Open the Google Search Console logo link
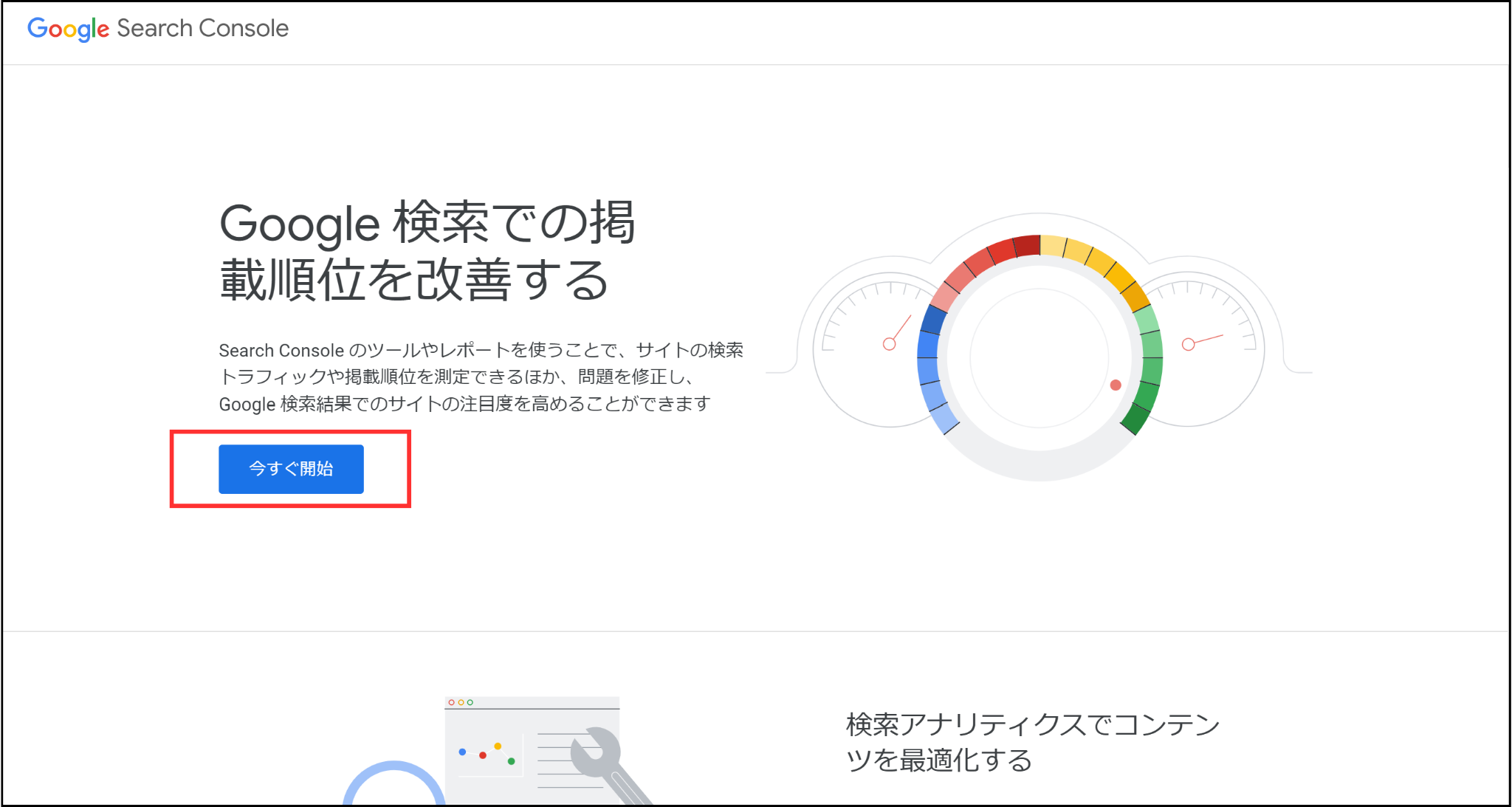 [x=158, y=29]
